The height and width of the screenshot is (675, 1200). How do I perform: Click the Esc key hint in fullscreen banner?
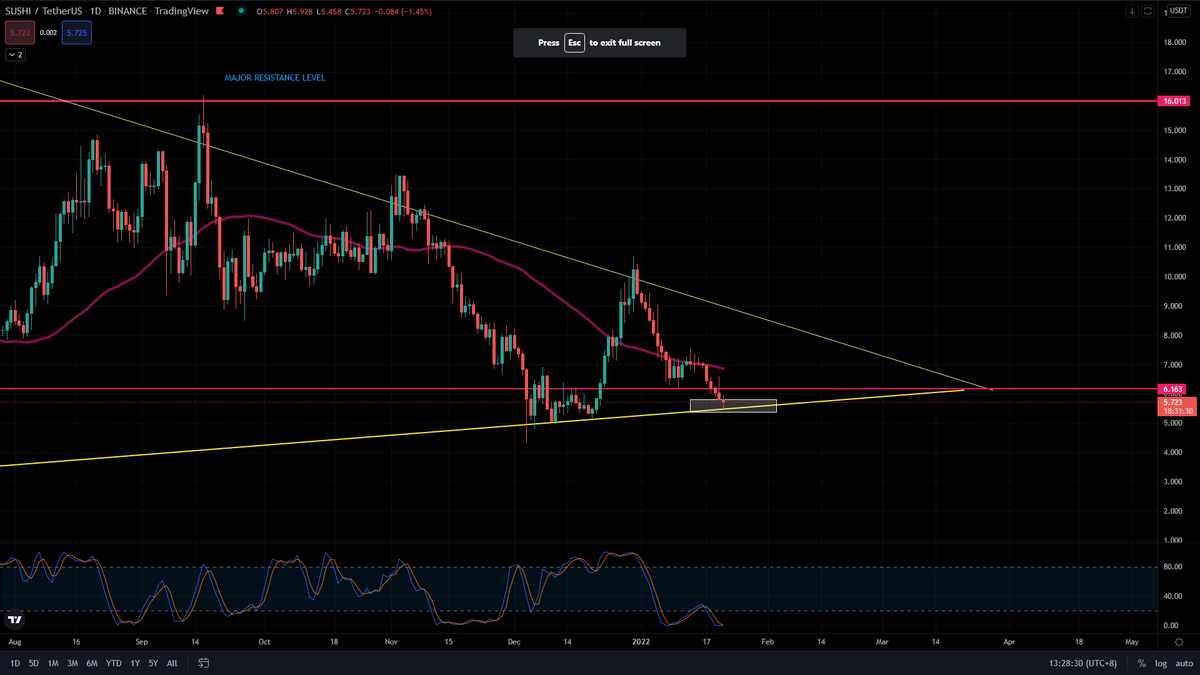pyautogui.click(x=574, y=43)
